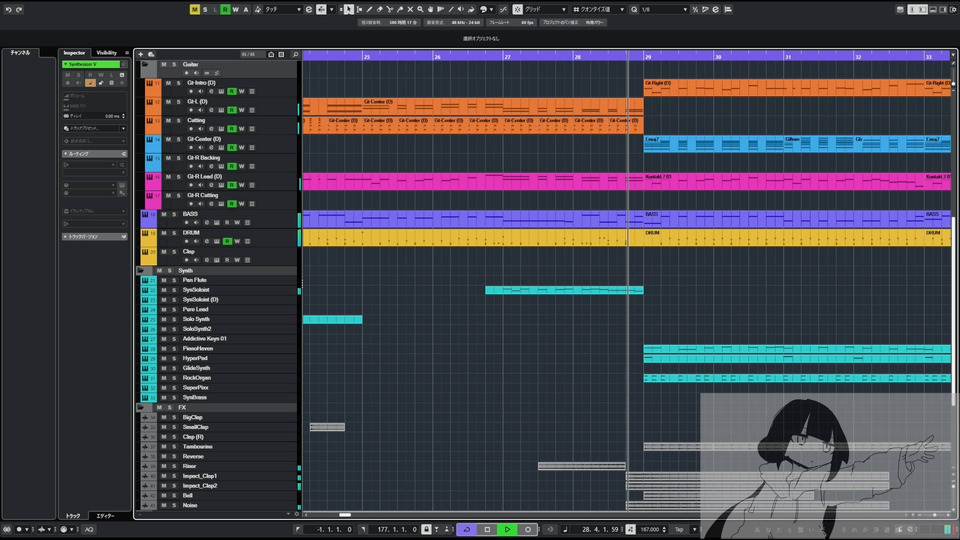Click the tempo value 167.000 field
This screenshot has height=540, width=960.
point(651,529)
